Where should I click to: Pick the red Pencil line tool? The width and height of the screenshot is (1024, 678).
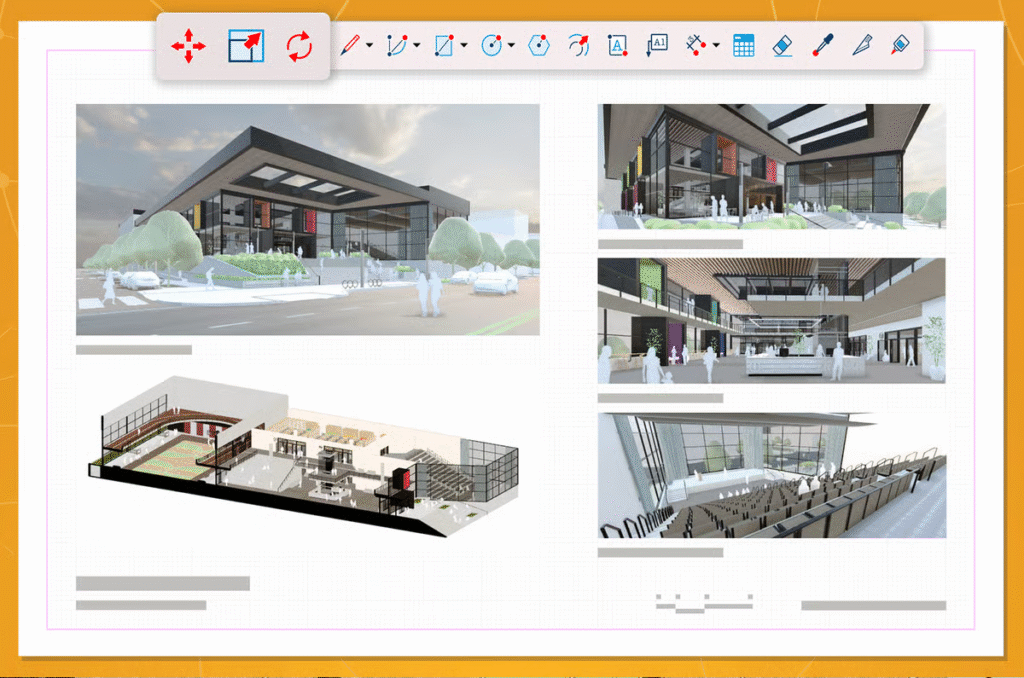pyautogui.click(x=349, y=45)
